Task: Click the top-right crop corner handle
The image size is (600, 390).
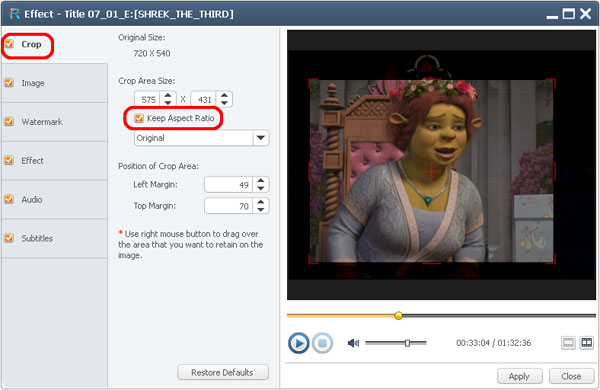Action: [552, 82]
